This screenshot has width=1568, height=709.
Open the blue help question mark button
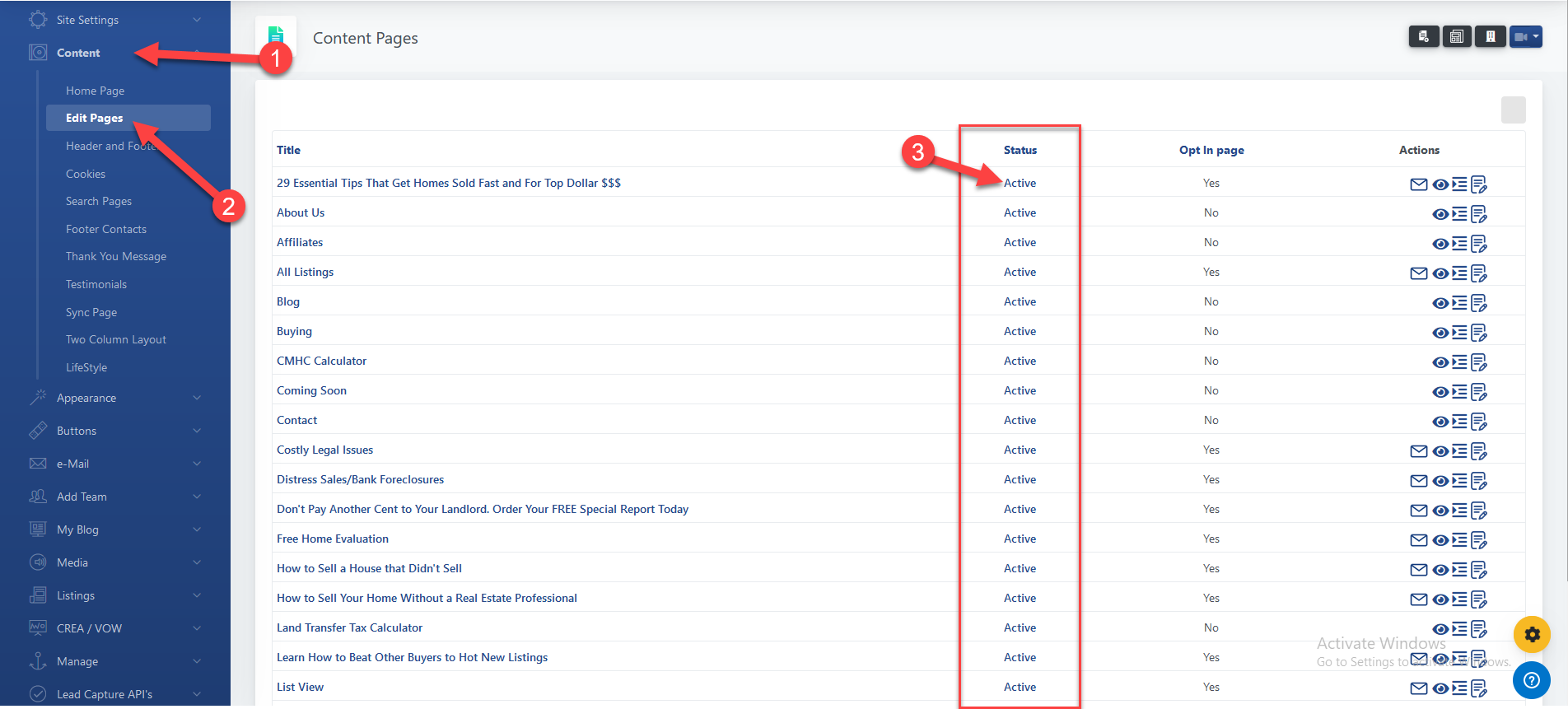point(1532,680)
